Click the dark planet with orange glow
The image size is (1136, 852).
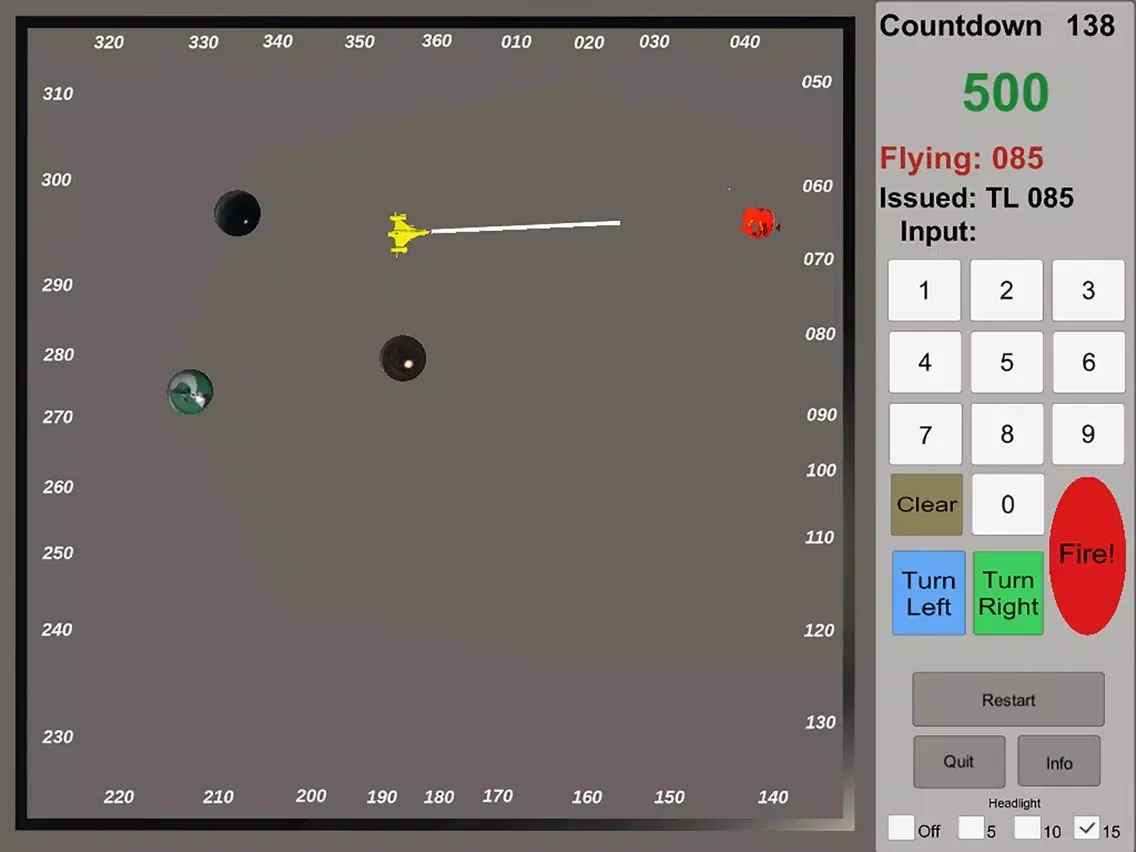click(x=403, y=358)
